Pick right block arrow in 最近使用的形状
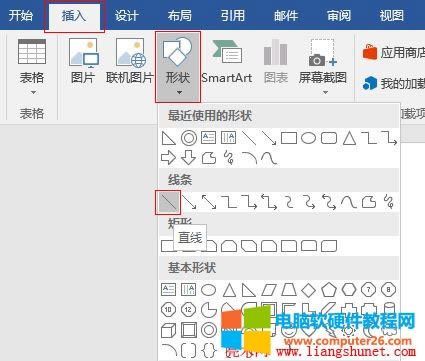 click(x=168, y=158)
